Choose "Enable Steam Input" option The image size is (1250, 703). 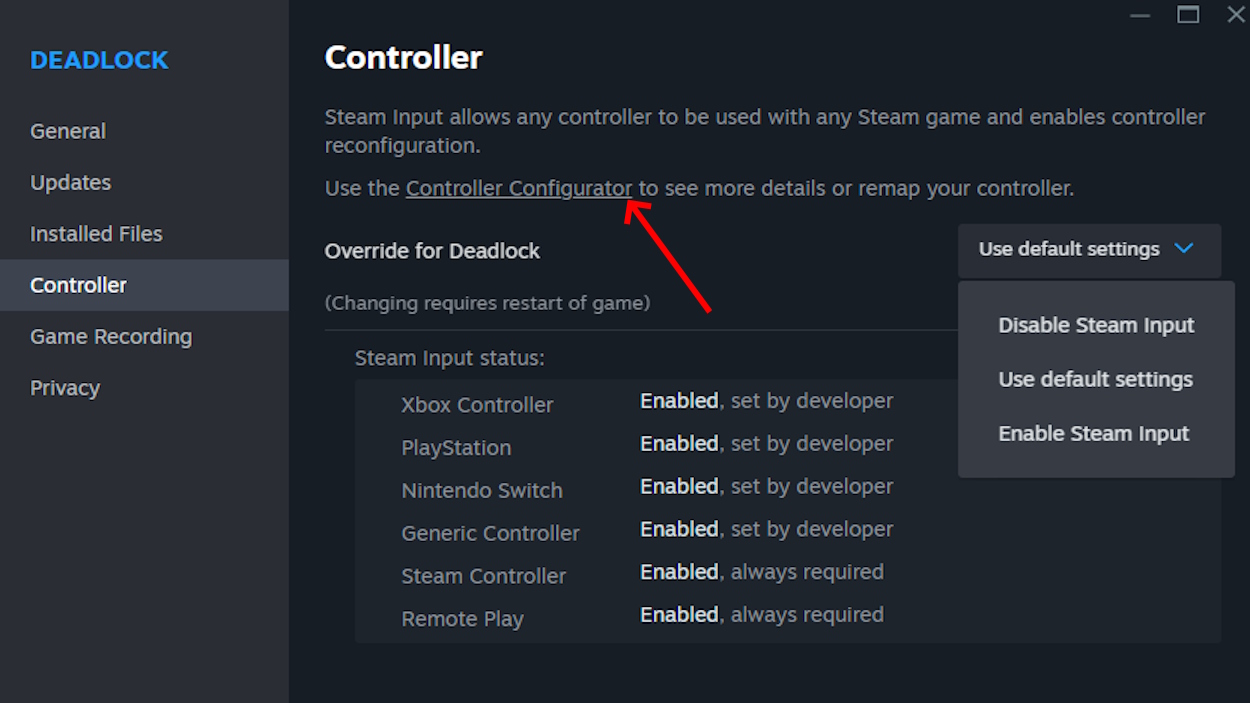[1094, 433]
